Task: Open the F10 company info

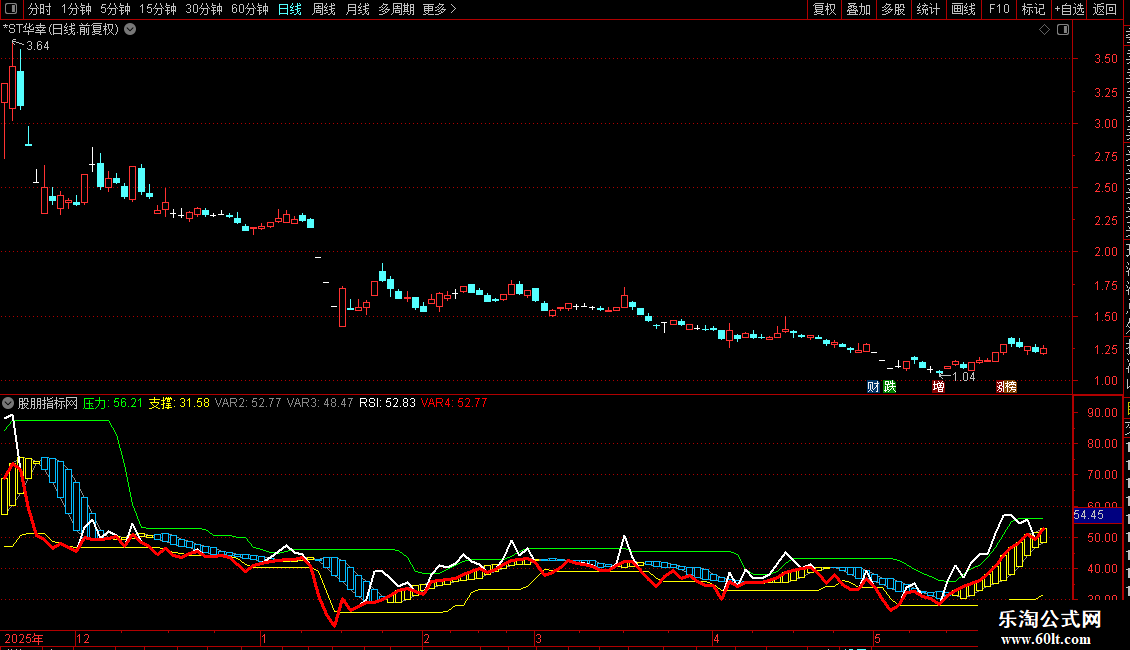Action: click(x=999, y=9)
